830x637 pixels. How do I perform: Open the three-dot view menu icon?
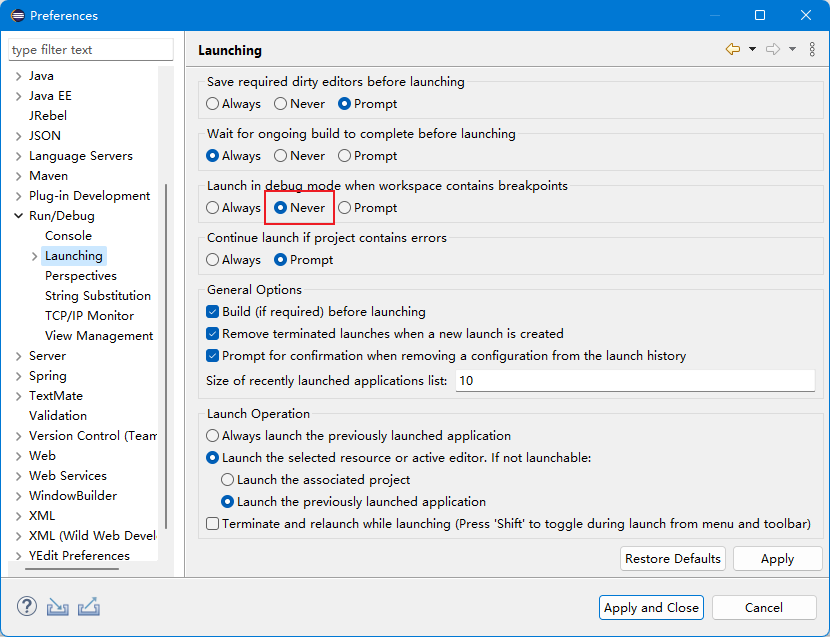pyautogui.click(x=812, y=49)
